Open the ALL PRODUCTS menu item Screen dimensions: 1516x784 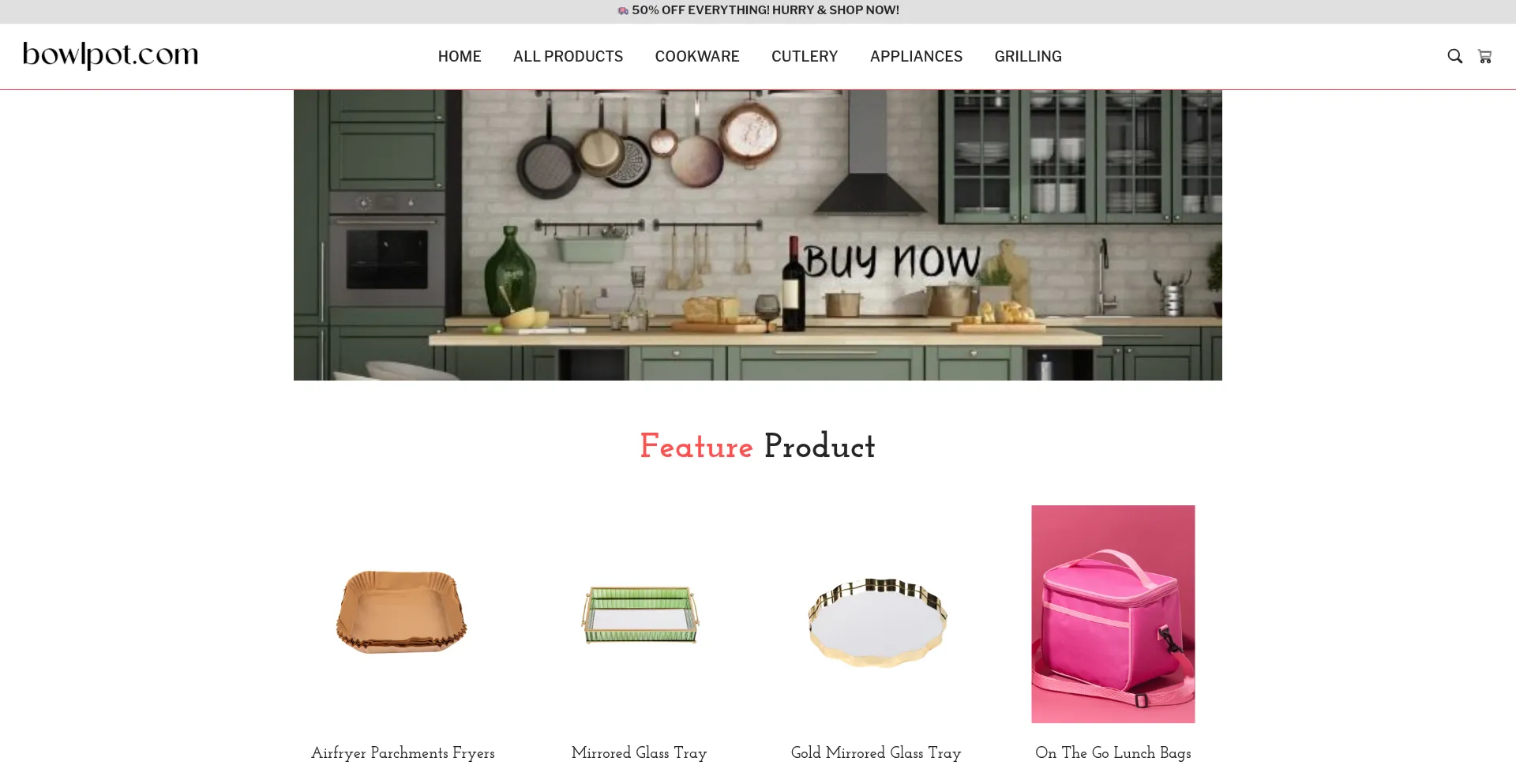tap(568, 56)
